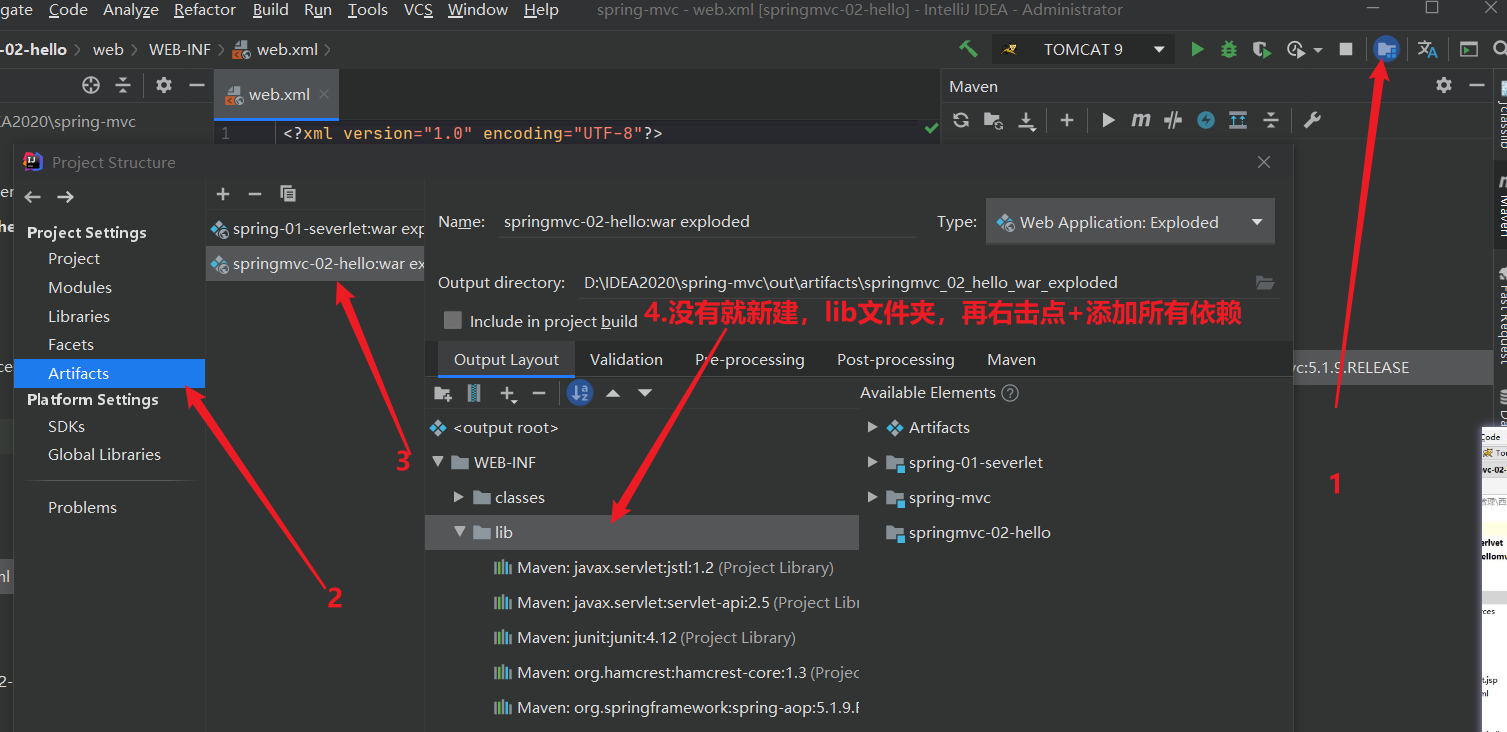1507x732 pixels.
Task: Open Maven panel gear options
Action: (1444, 86)
